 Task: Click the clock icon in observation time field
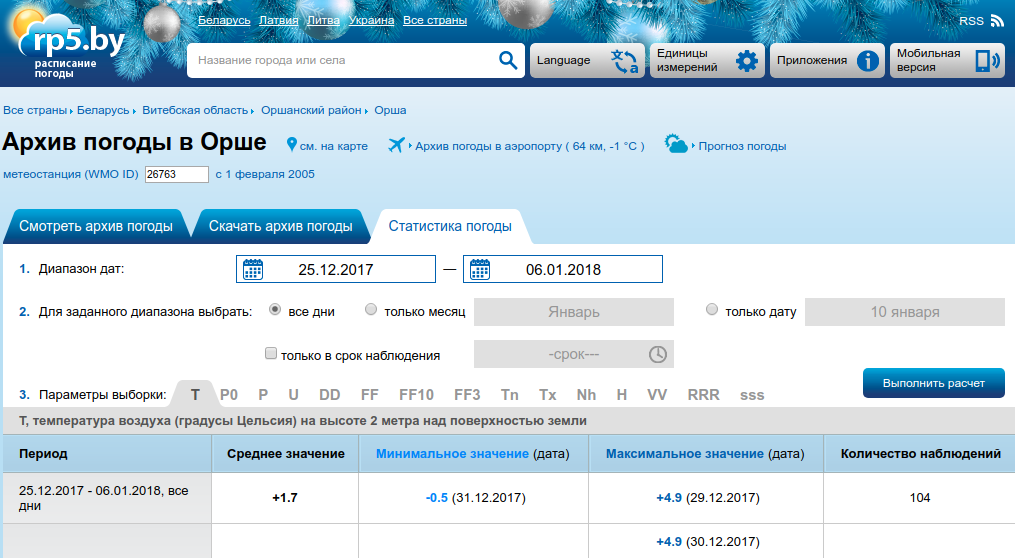(657, 354)
